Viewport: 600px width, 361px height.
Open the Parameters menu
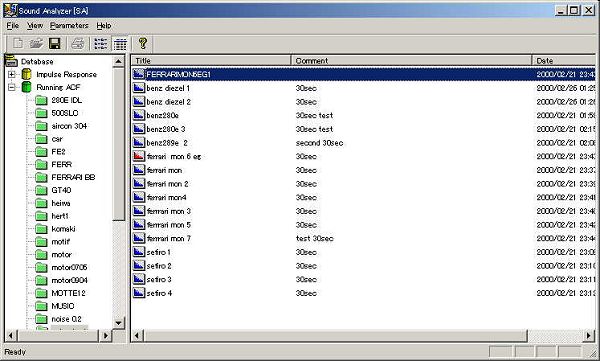[69, 26]
